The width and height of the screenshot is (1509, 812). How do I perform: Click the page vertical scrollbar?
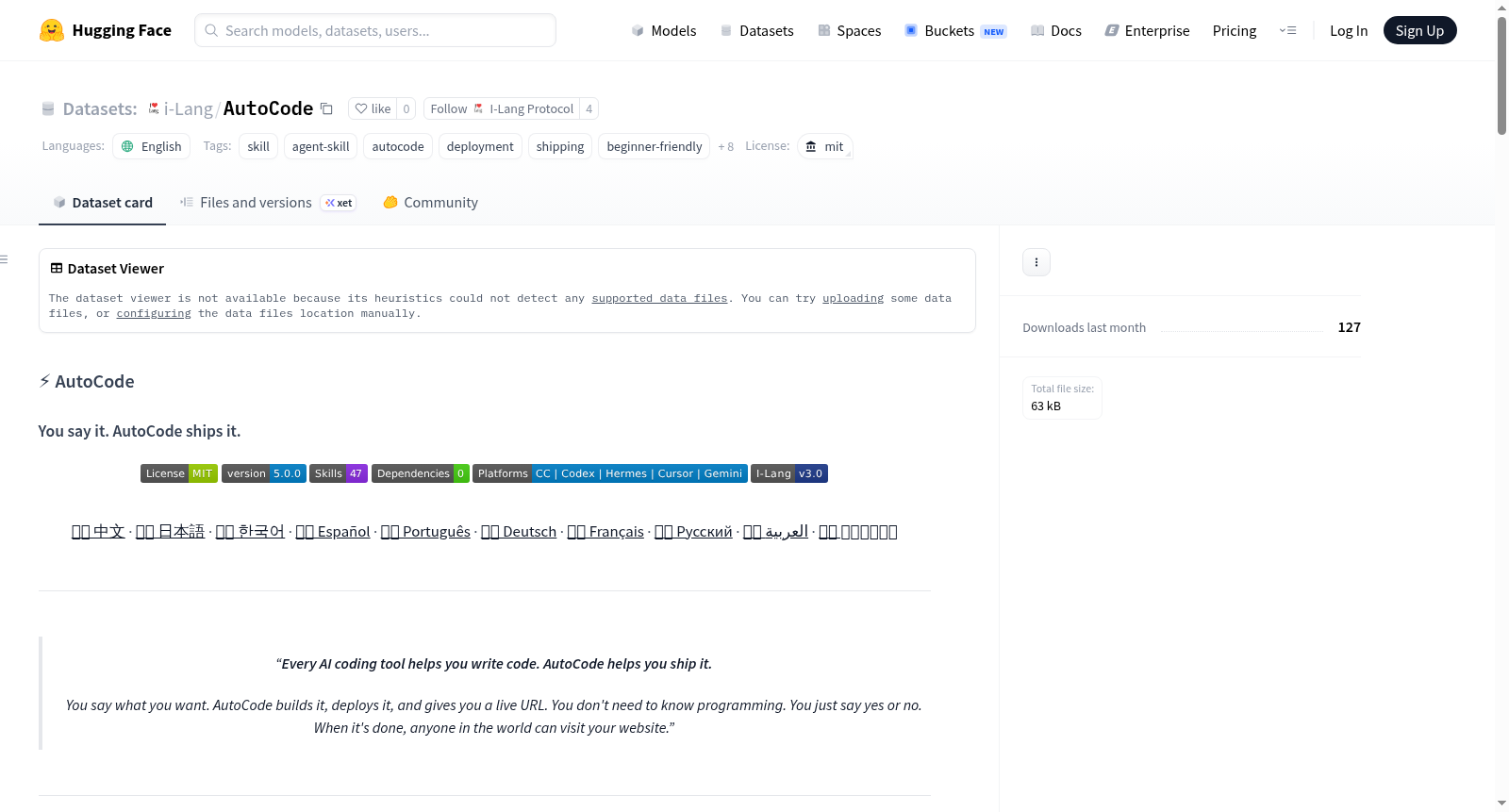click(x=1501, y=75)
